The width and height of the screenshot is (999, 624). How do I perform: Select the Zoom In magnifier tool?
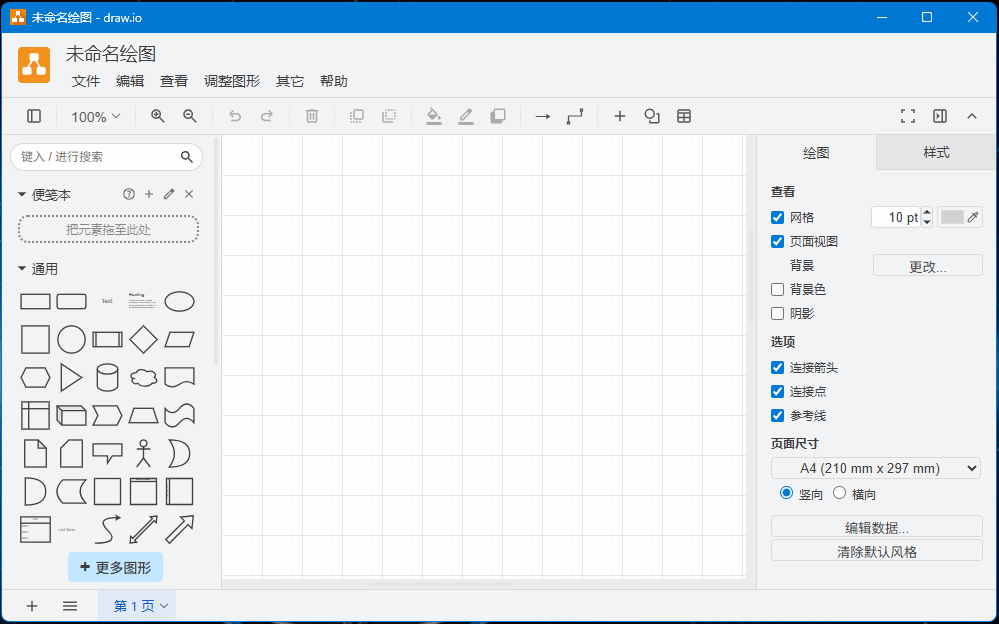pyautogui.click(x=156, y=116)
